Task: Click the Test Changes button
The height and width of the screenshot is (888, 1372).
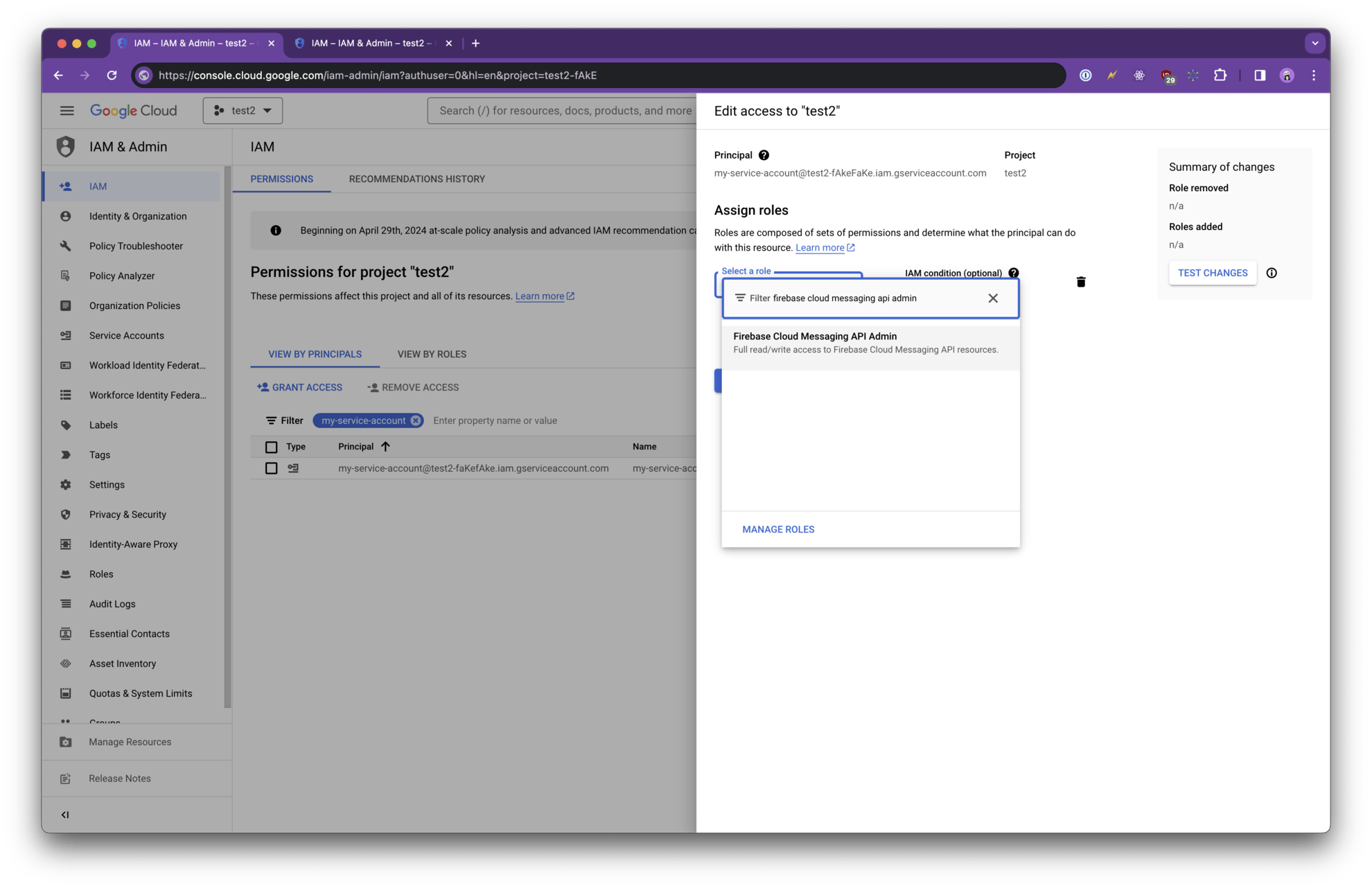Action: (x=1212, y=273)
